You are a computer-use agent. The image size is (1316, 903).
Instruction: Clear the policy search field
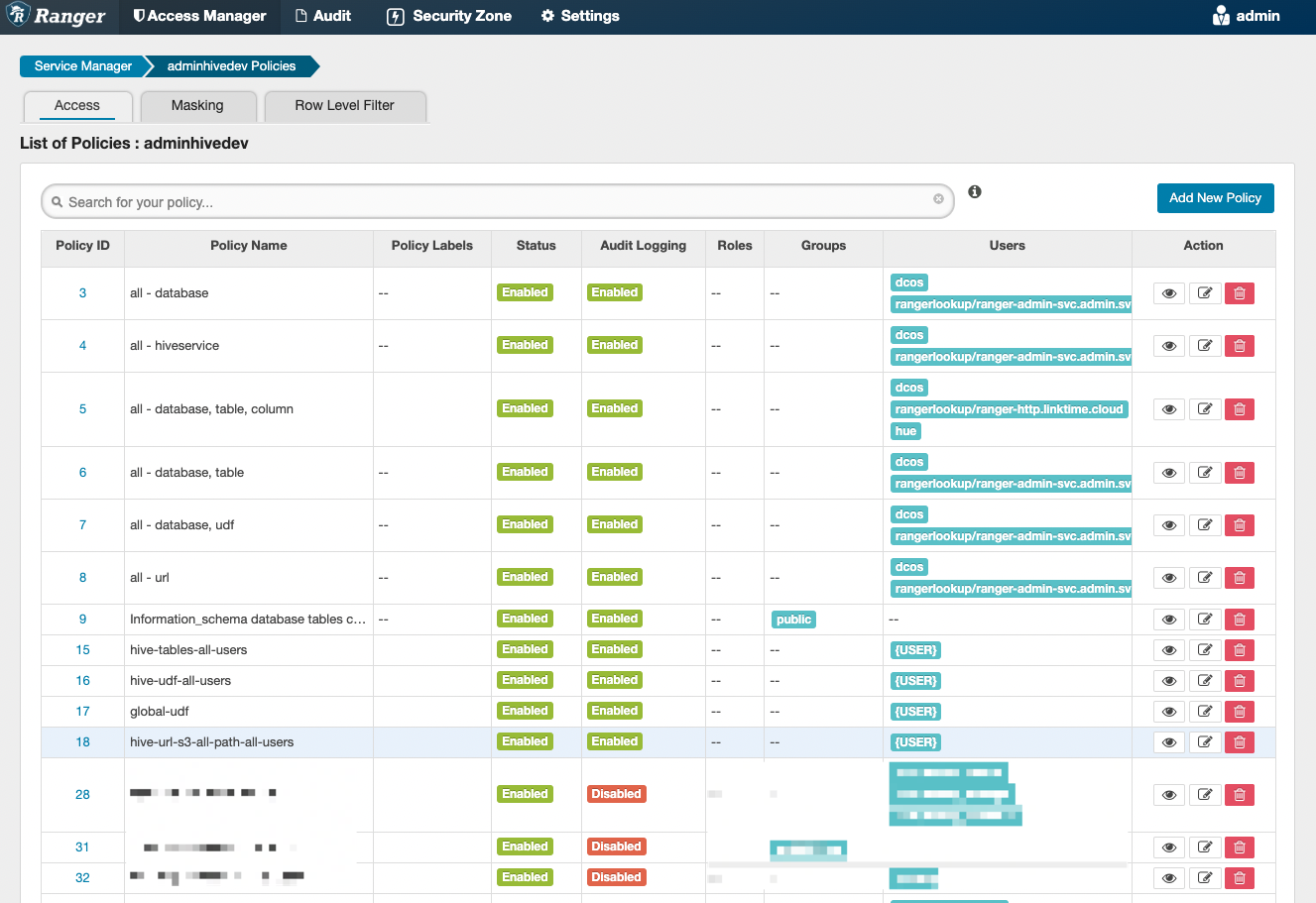click(x=938, y=199)
